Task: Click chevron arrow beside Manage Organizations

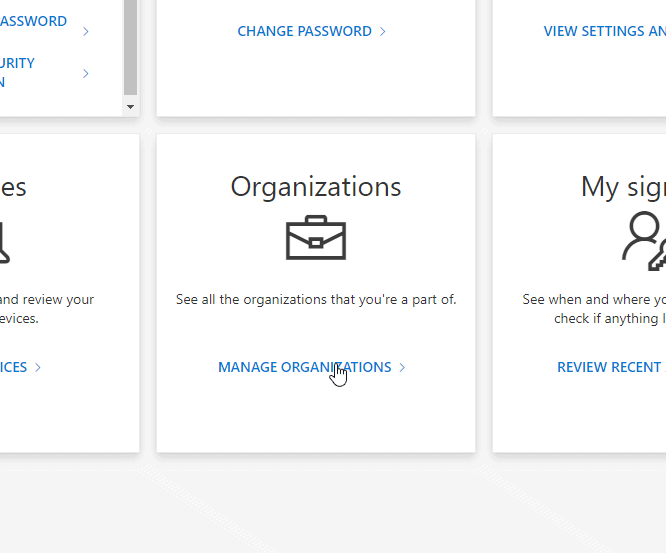Action: (403, 367)
